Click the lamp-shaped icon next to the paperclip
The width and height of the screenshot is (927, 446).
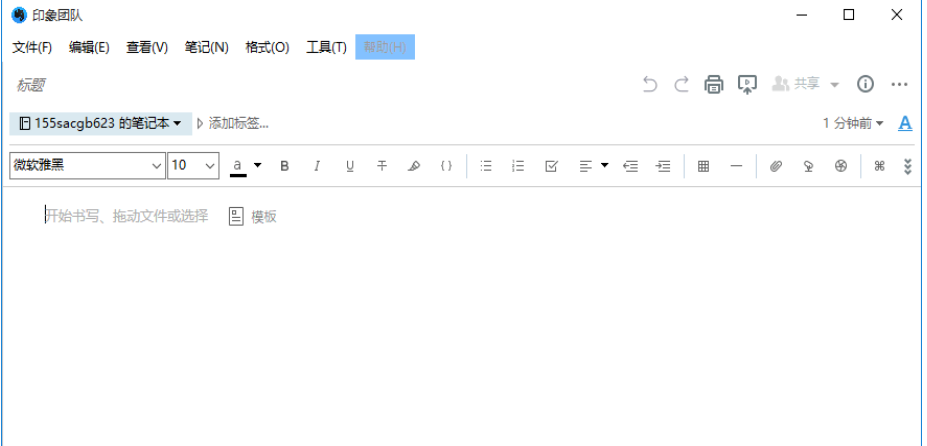pyautogui.click(x=808, y=166)
